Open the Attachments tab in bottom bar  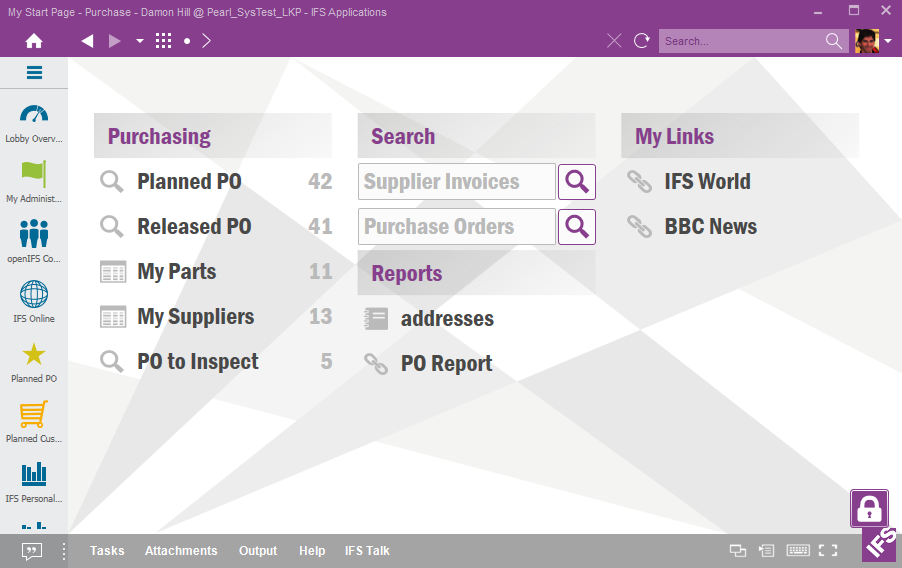coord(181,550)
